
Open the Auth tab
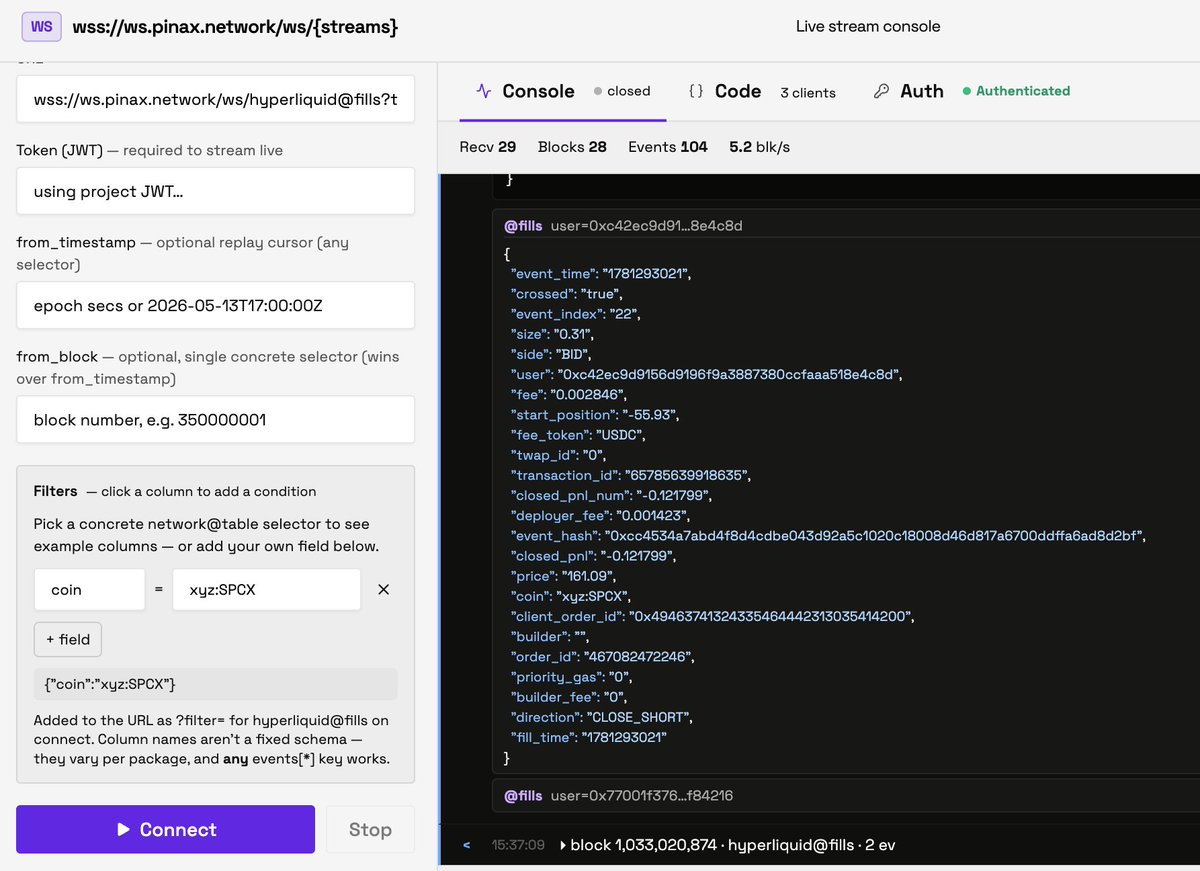(921, 91)
